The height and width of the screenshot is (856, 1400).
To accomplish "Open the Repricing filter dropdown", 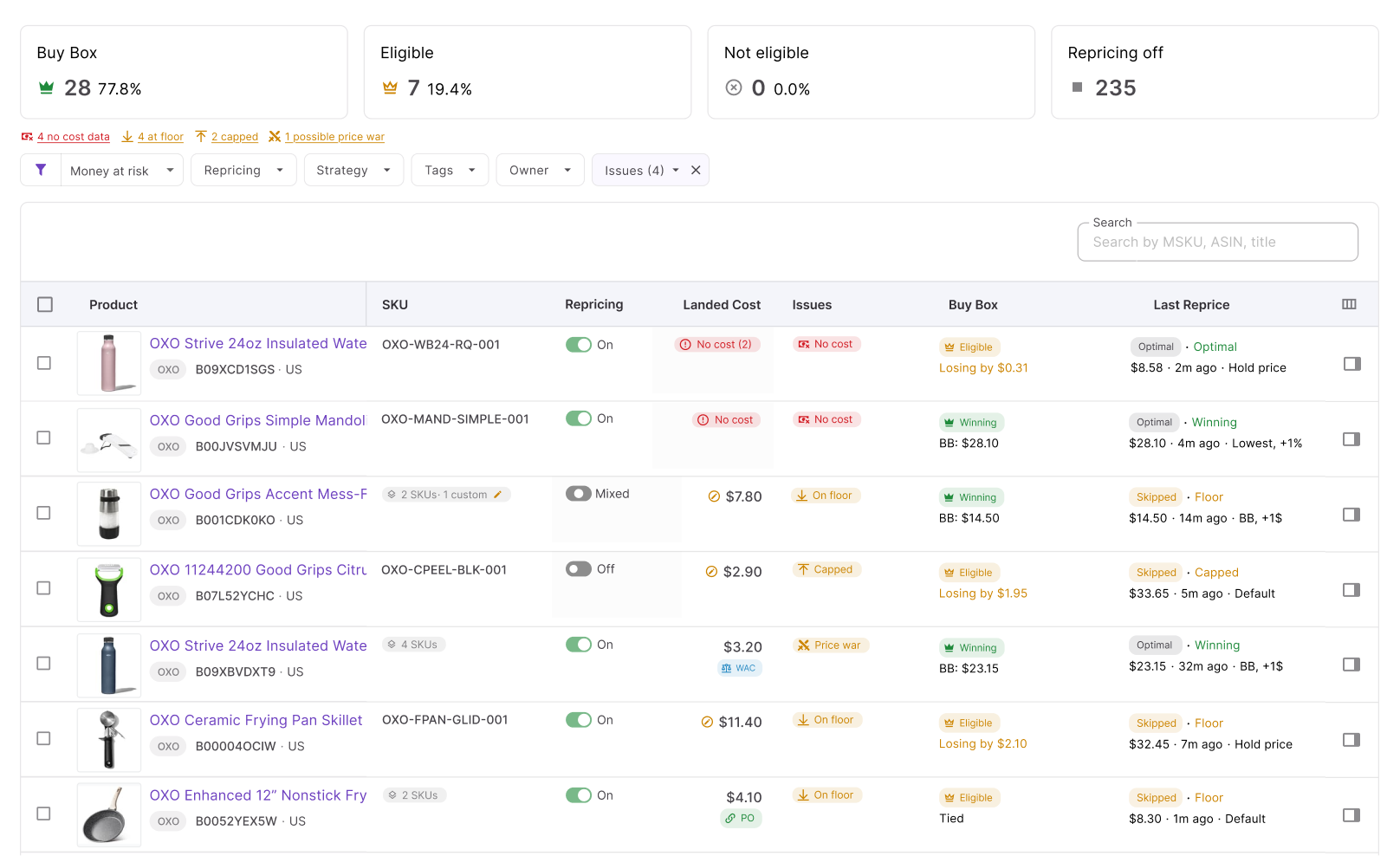I will [243, 170].
